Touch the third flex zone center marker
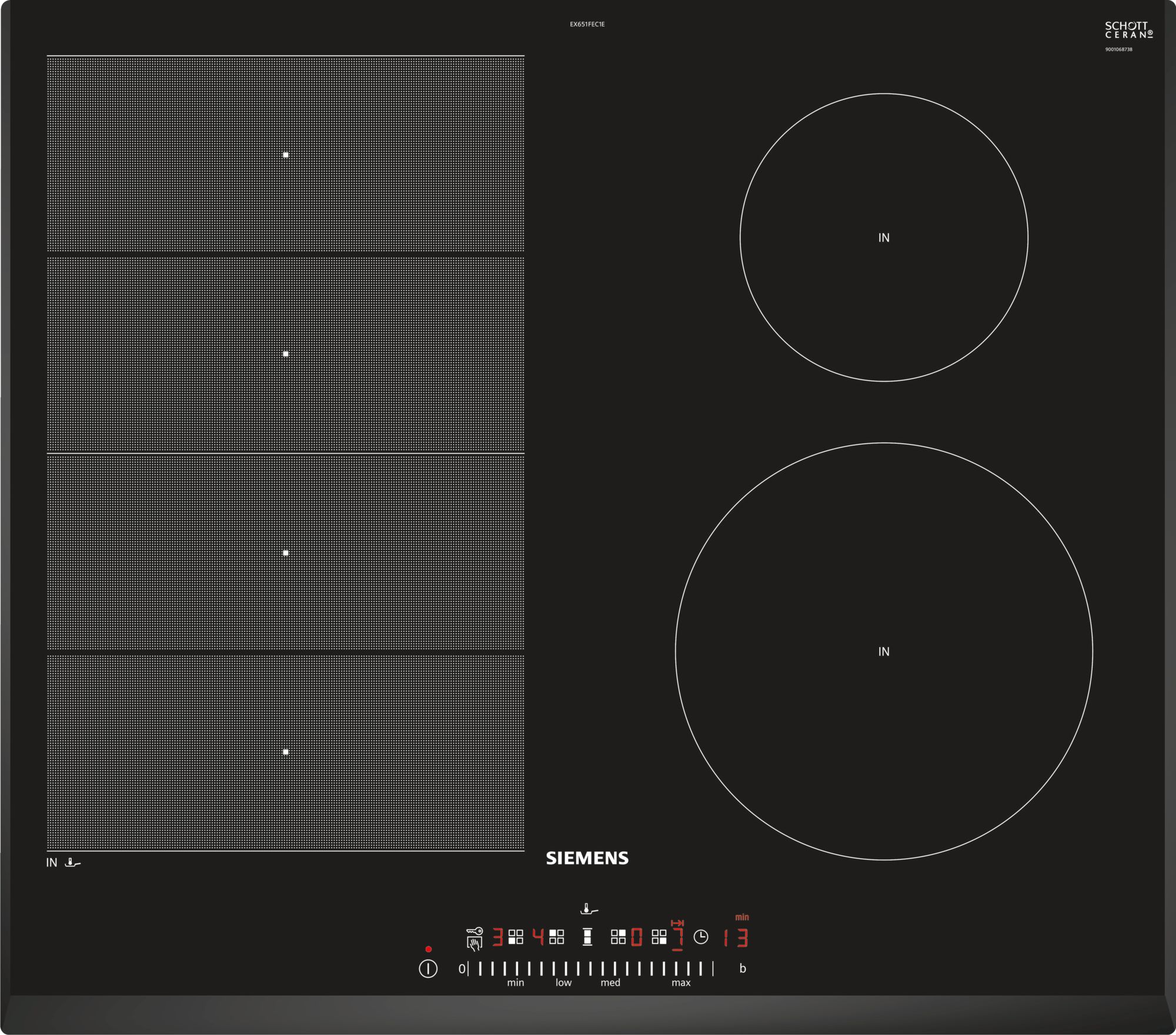Image resolution: width=1176 pixels, height=1035 pixels. coord(286,553)
